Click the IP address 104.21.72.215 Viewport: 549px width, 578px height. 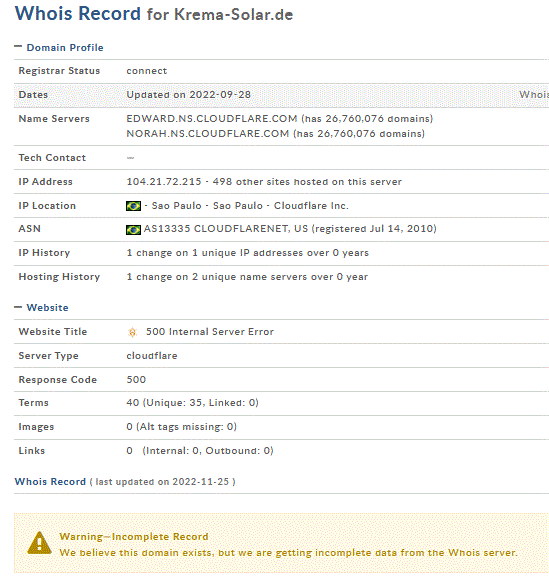coord(164,182)
